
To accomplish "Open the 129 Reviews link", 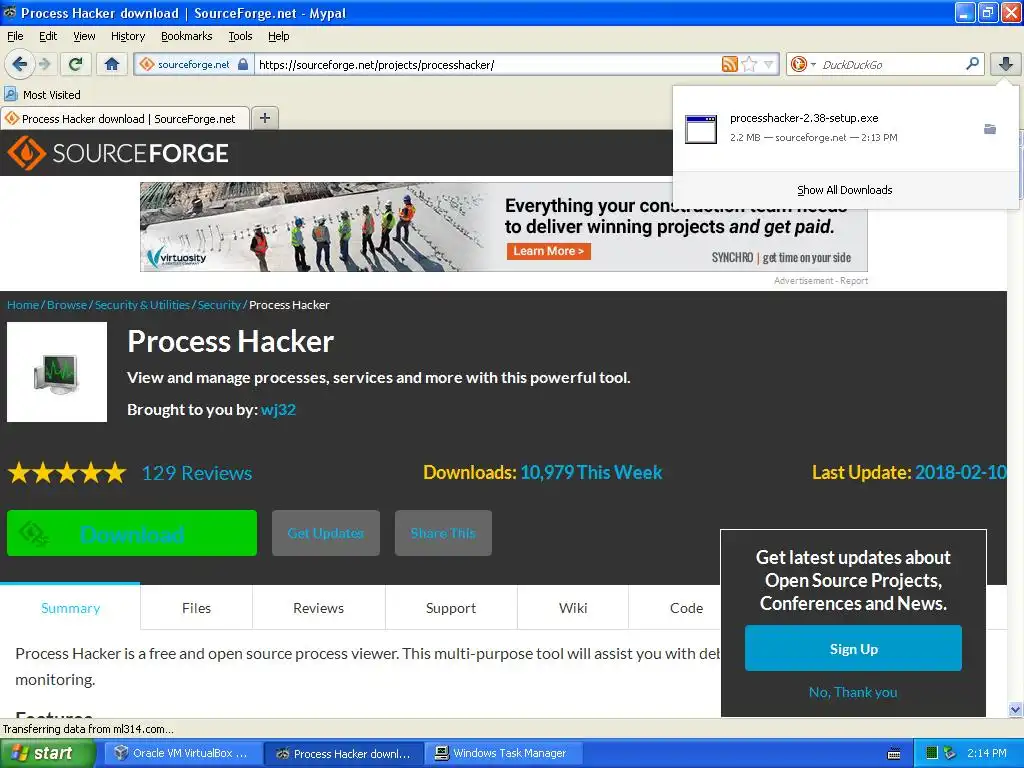I will (x=197, y=473).
